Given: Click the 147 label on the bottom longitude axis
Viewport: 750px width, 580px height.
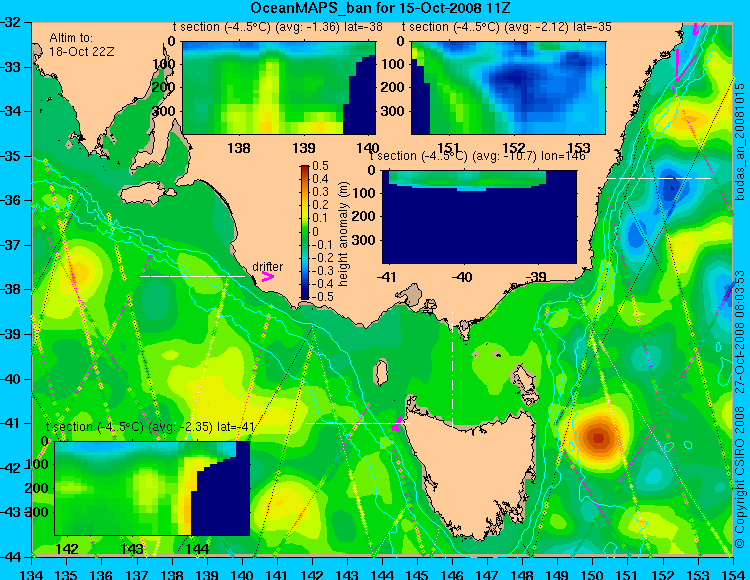Looking at the screenshot, I should click(487, 574).
